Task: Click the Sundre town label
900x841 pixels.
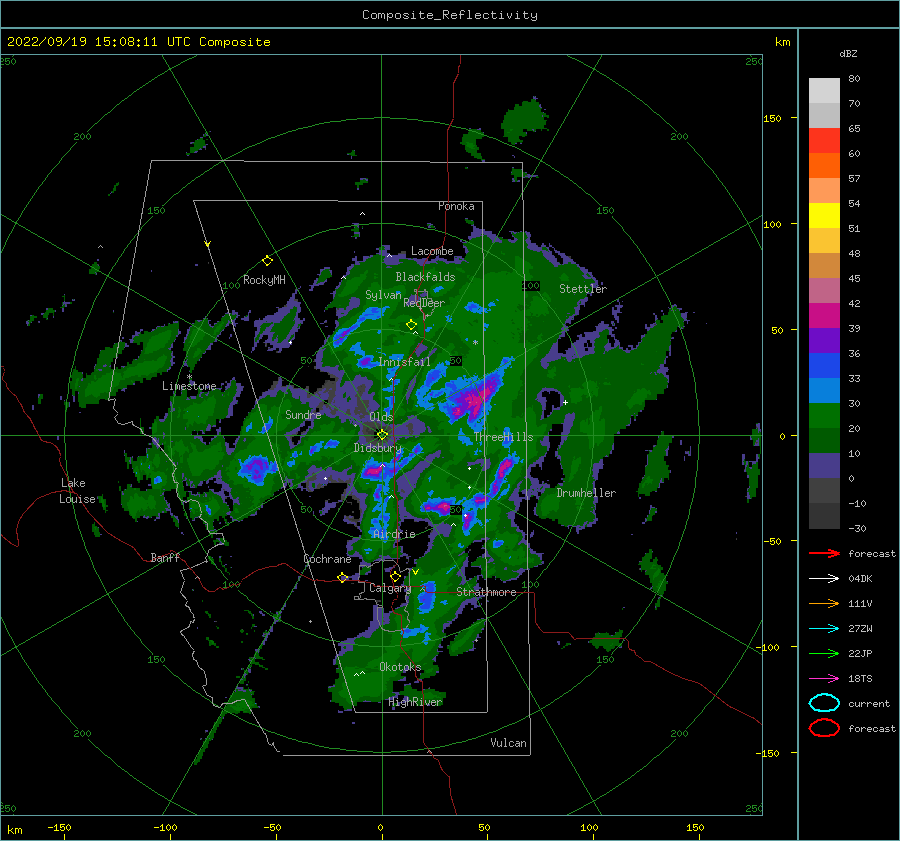Action: point(303,414)
